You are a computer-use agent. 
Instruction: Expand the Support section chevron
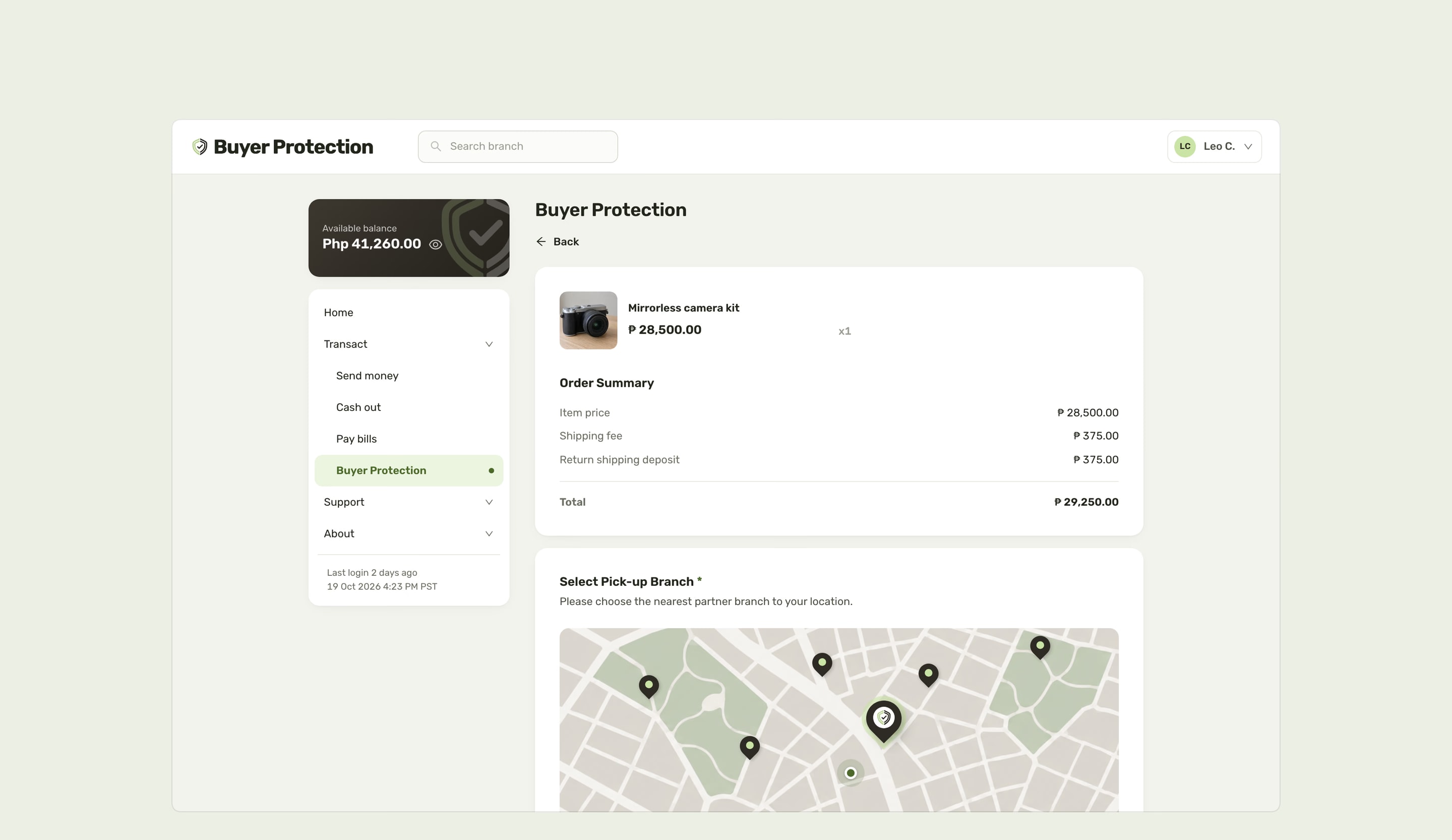click(x=489, y=502)
